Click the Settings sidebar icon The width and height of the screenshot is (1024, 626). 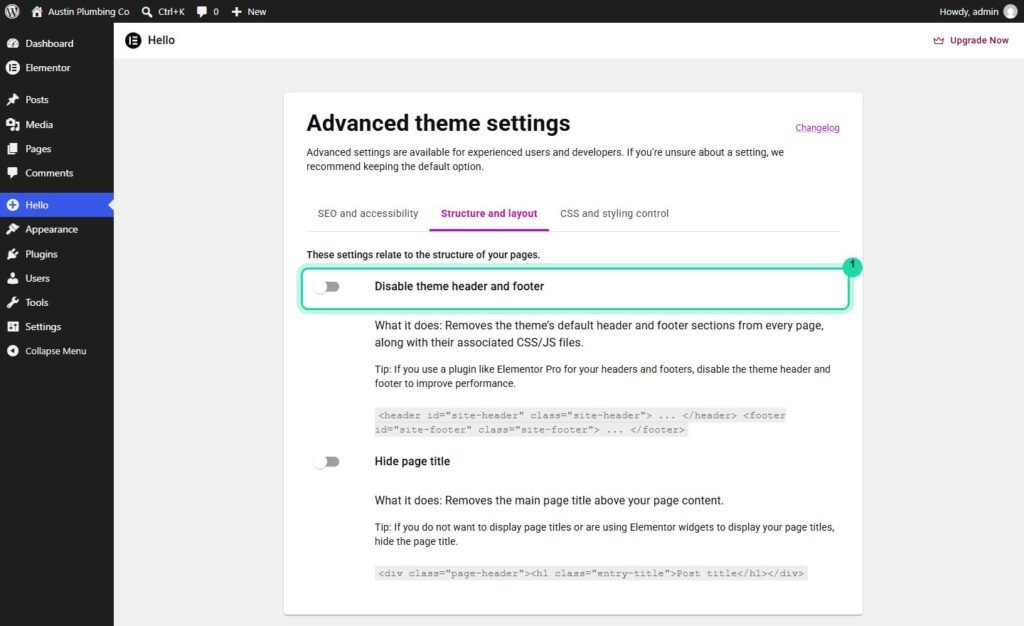pos(12,326)
